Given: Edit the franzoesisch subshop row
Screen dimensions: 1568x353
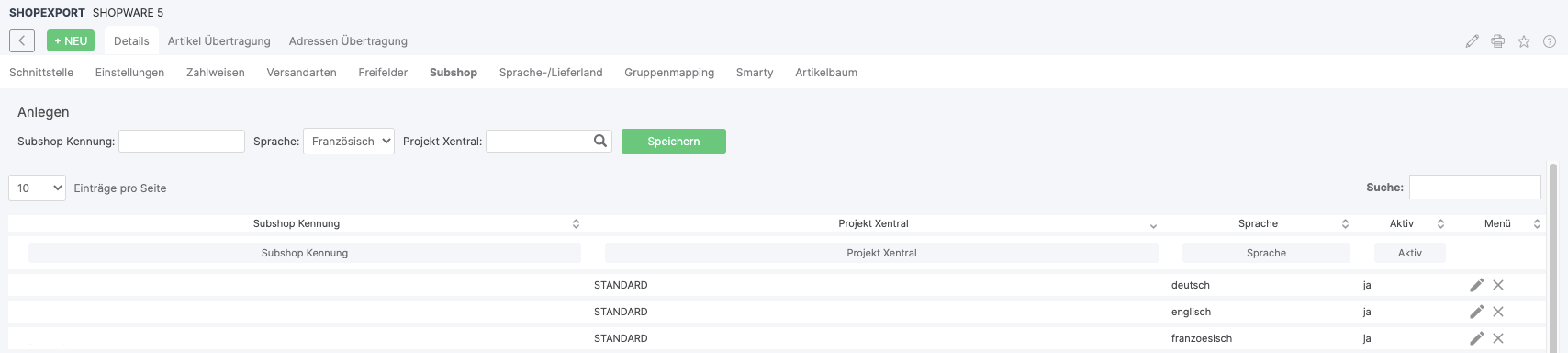Looking at the screenshot, I should pyautogui.click(x=1476, y=338).
